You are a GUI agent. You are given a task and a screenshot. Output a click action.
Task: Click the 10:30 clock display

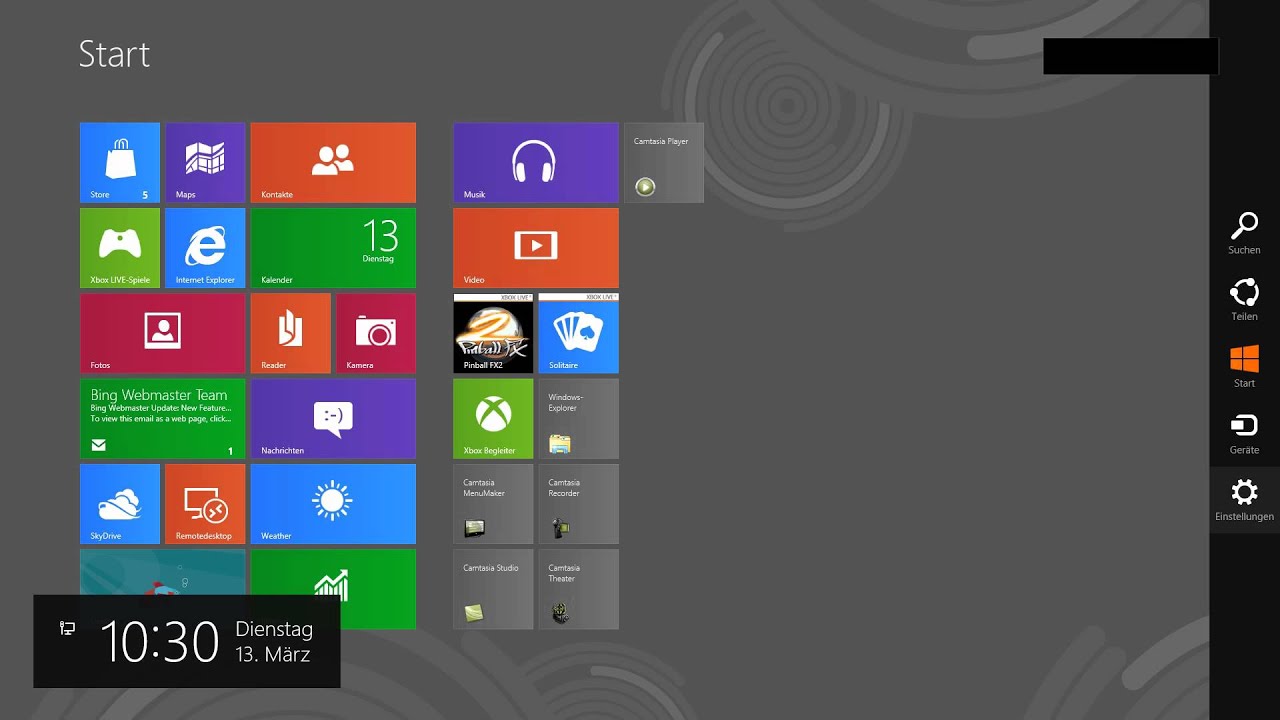[159, 642]
